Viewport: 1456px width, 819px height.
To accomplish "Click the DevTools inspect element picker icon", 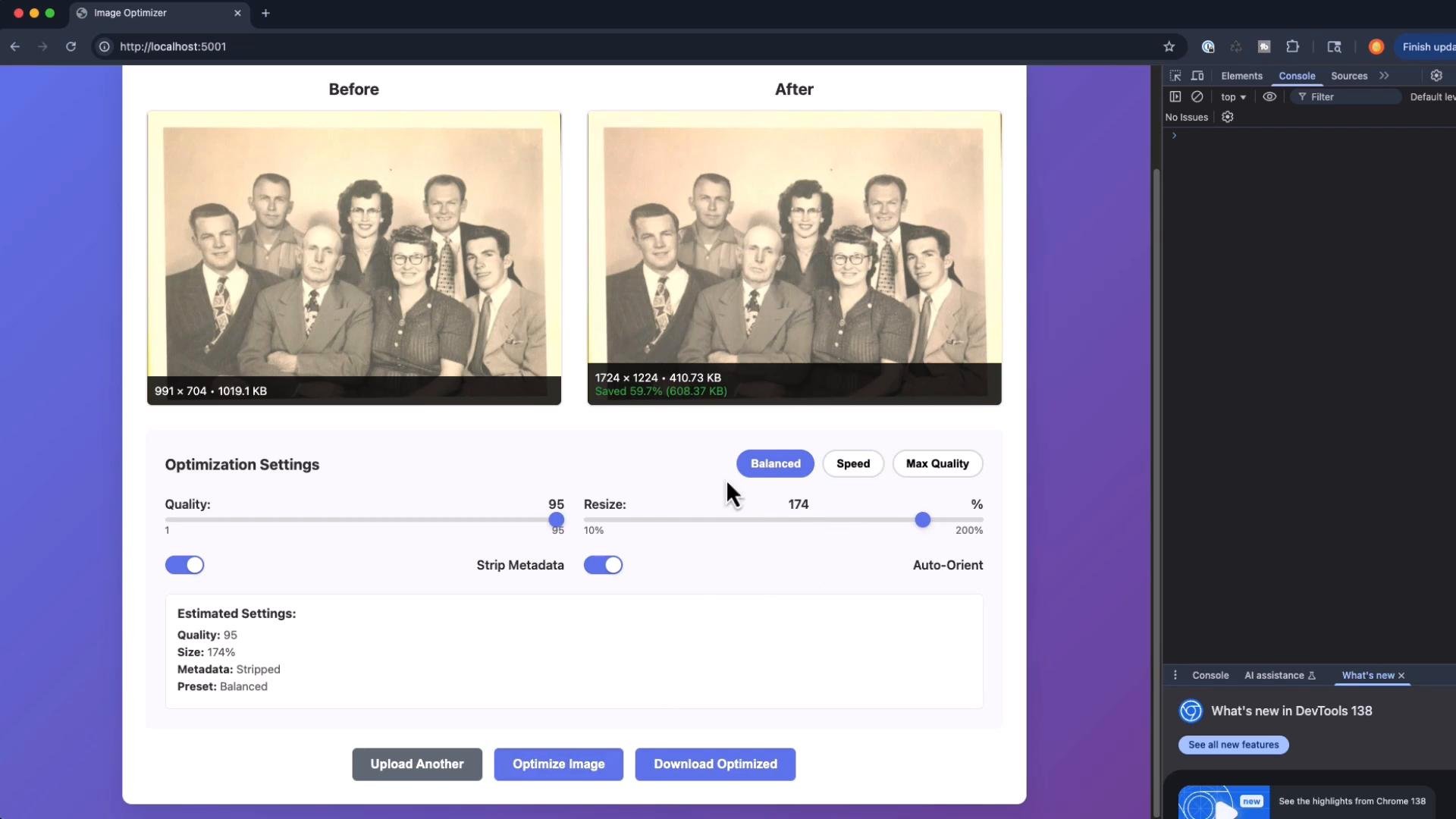I will tap(1175, 76).
